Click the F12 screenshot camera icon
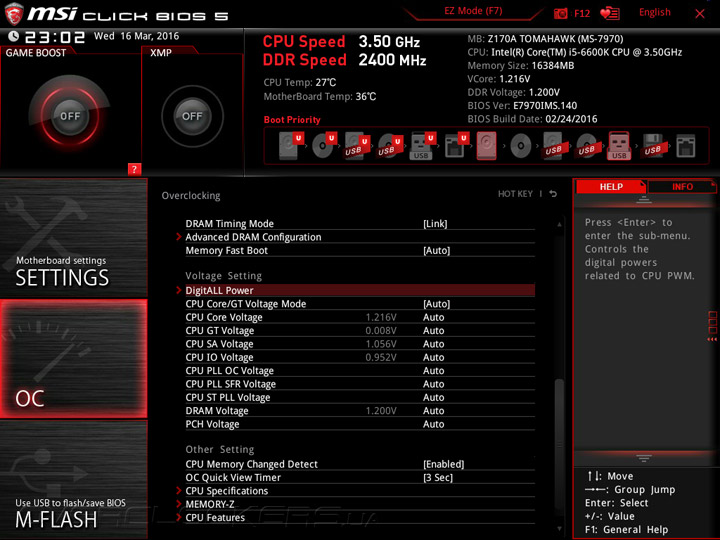Screen dimensions: 720x540 [x=560, y=13]
